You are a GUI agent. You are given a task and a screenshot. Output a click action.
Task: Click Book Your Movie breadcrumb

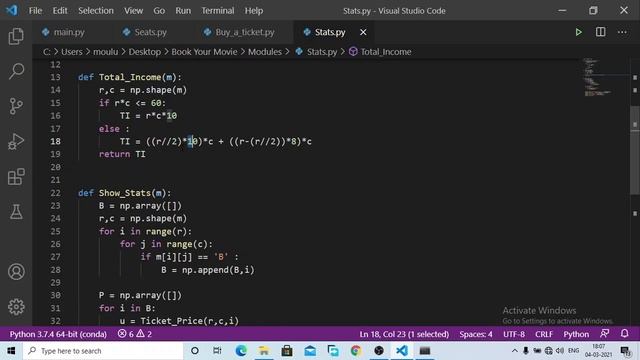tap(204, 52)
